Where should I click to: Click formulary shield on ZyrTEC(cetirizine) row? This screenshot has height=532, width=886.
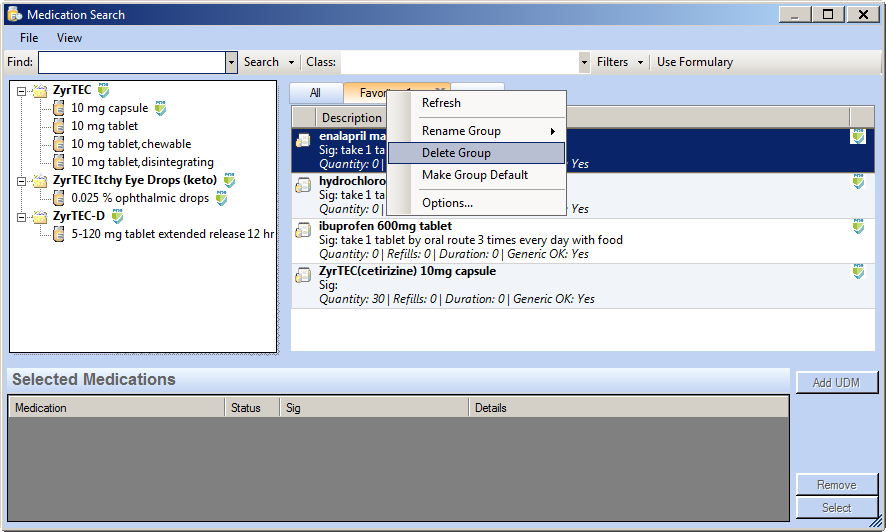tap(858, 272)
